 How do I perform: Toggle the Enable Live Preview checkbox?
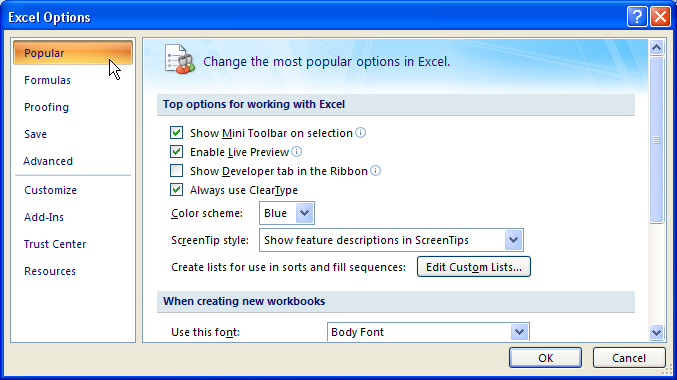[x=176, y=152]
